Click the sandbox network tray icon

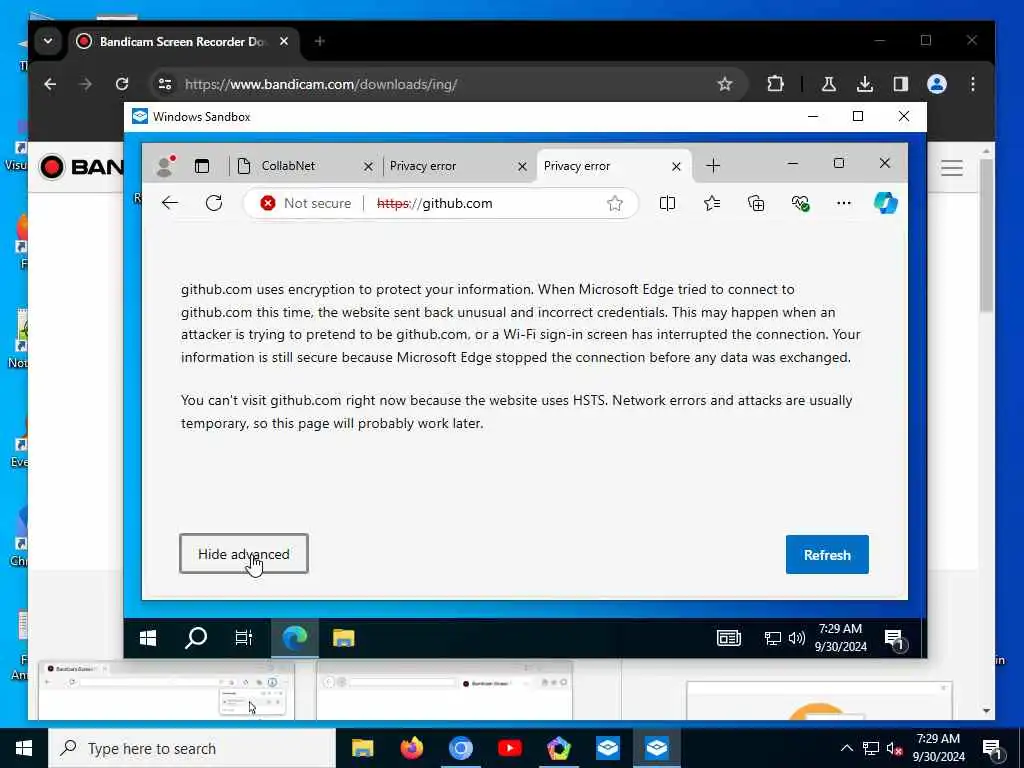tap(773, 638)
